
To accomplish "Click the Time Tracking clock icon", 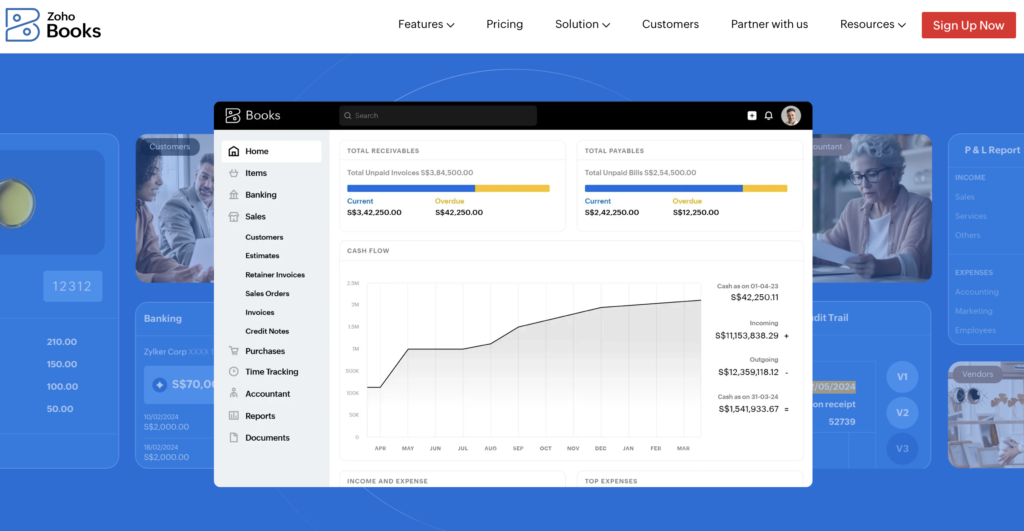I will click(234, 372).
